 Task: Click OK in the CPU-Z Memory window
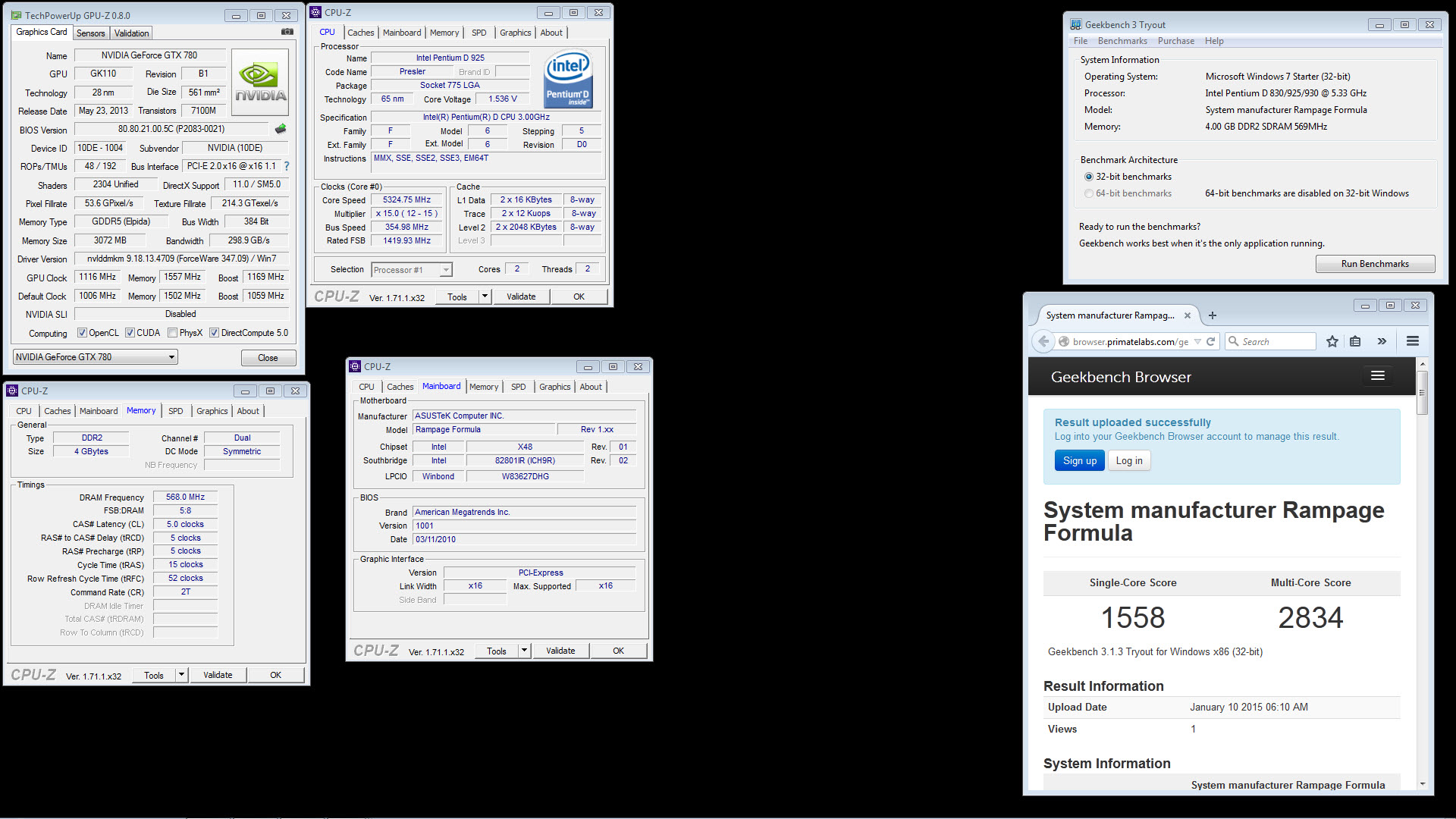(x=276, y=675)
